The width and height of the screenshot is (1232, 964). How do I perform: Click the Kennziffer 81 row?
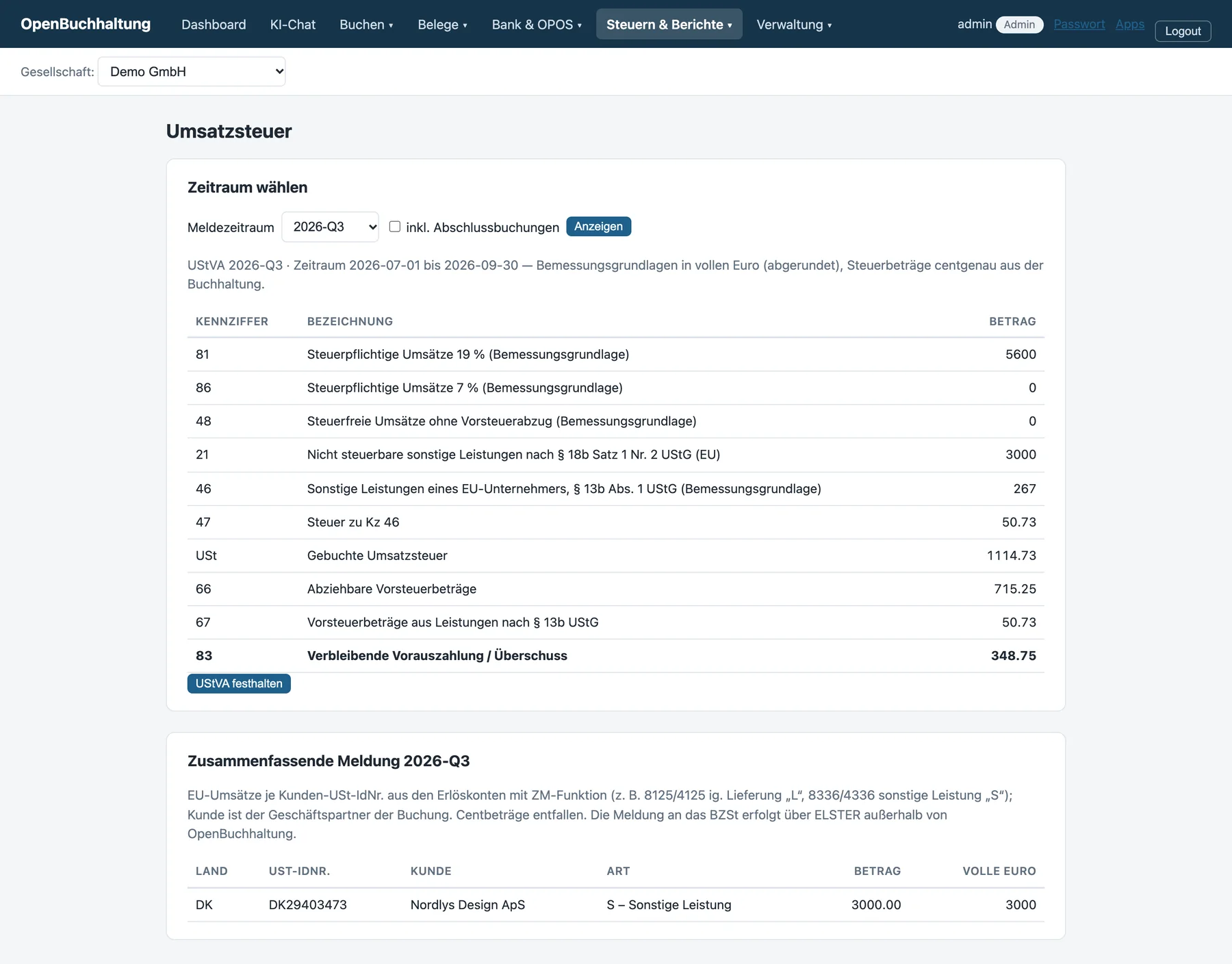tap(616, 355)
